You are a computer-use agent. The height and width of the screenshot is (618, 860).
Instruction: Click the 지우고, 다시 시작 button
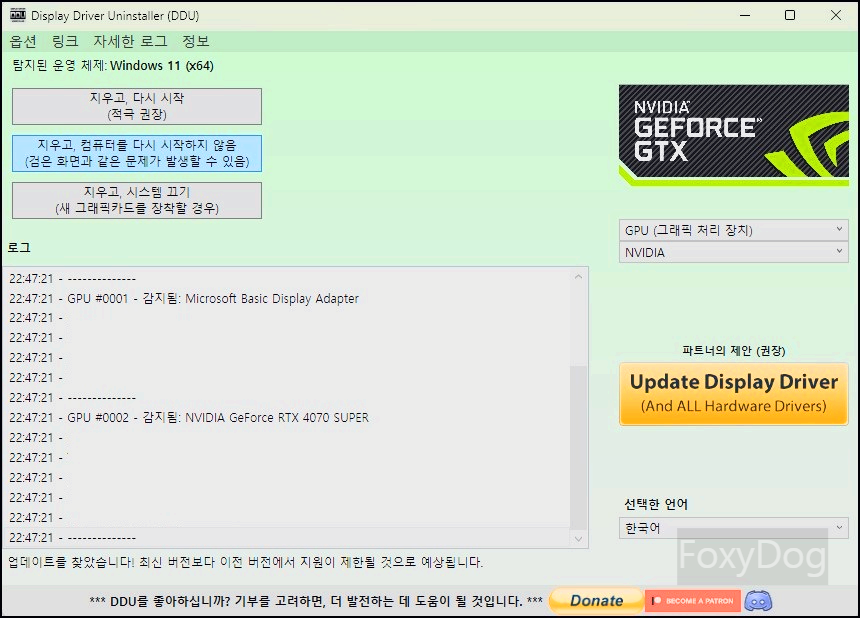[137, 106]
